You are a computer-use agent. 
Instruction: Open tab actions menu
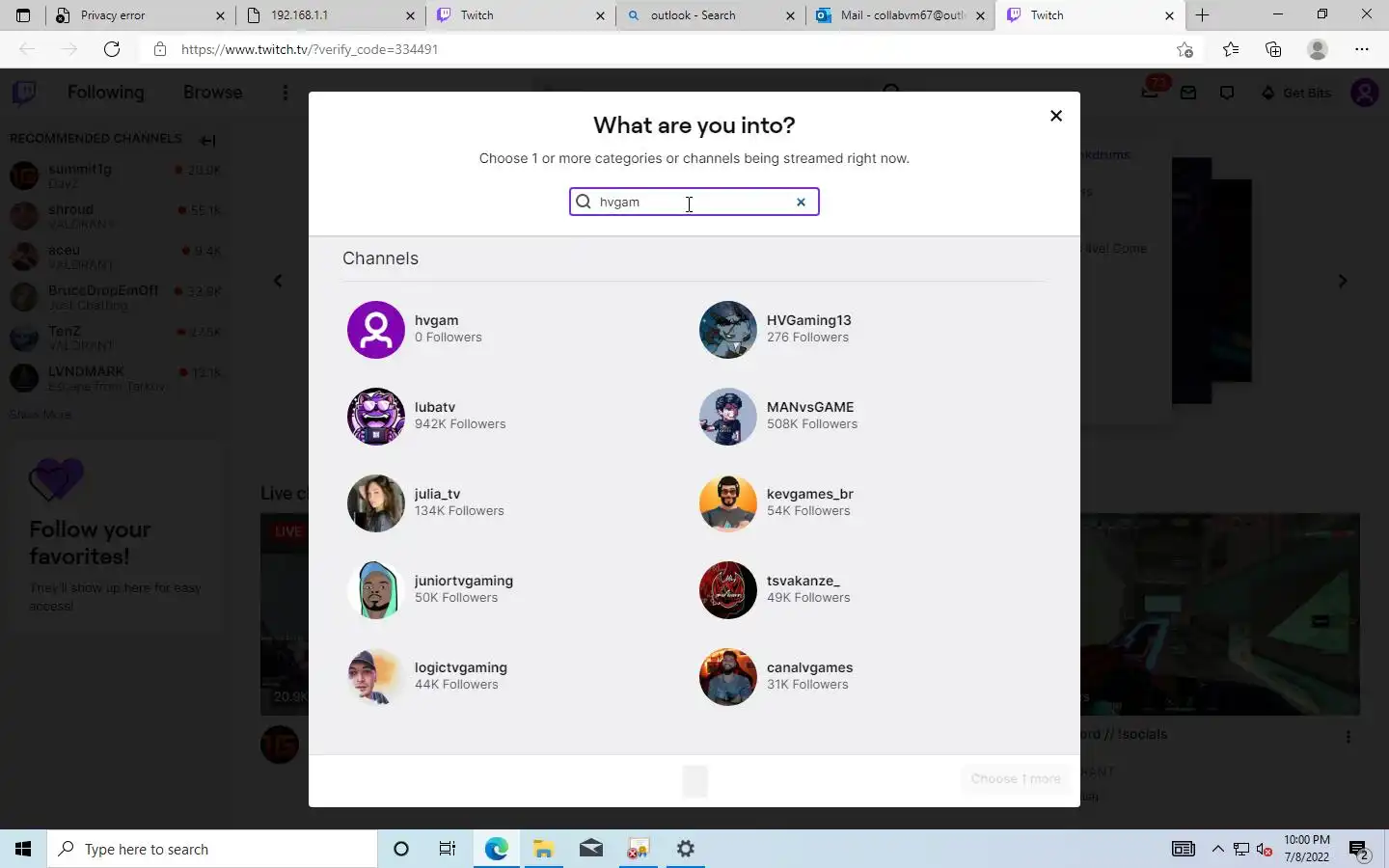[x=23, y=15]
